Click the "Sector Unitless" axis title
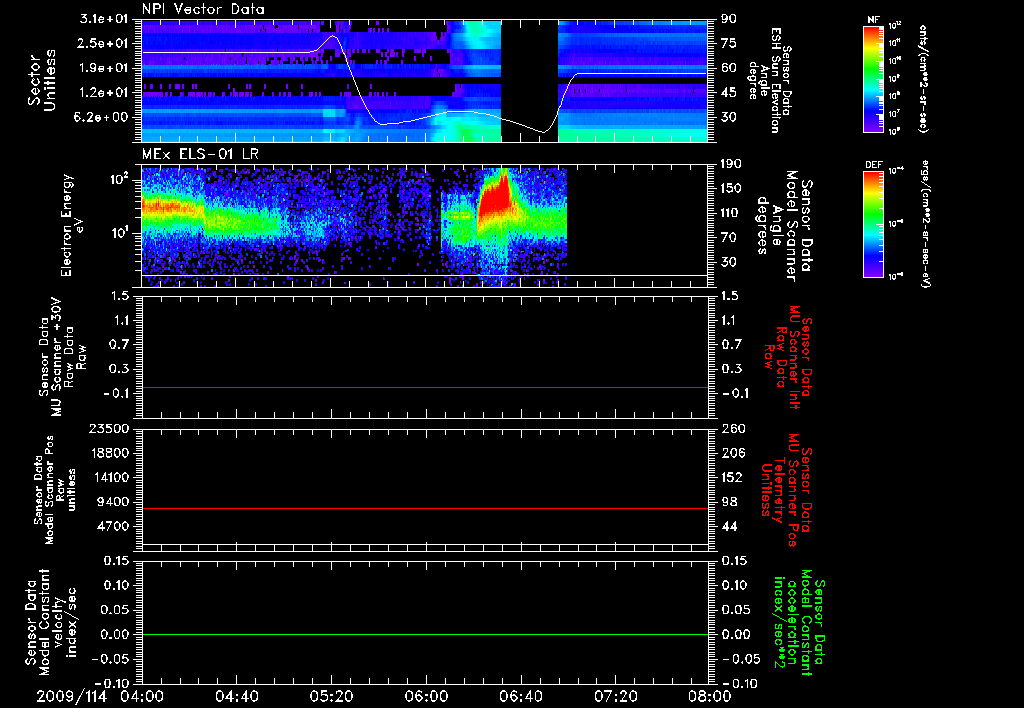 click(42, 80)
